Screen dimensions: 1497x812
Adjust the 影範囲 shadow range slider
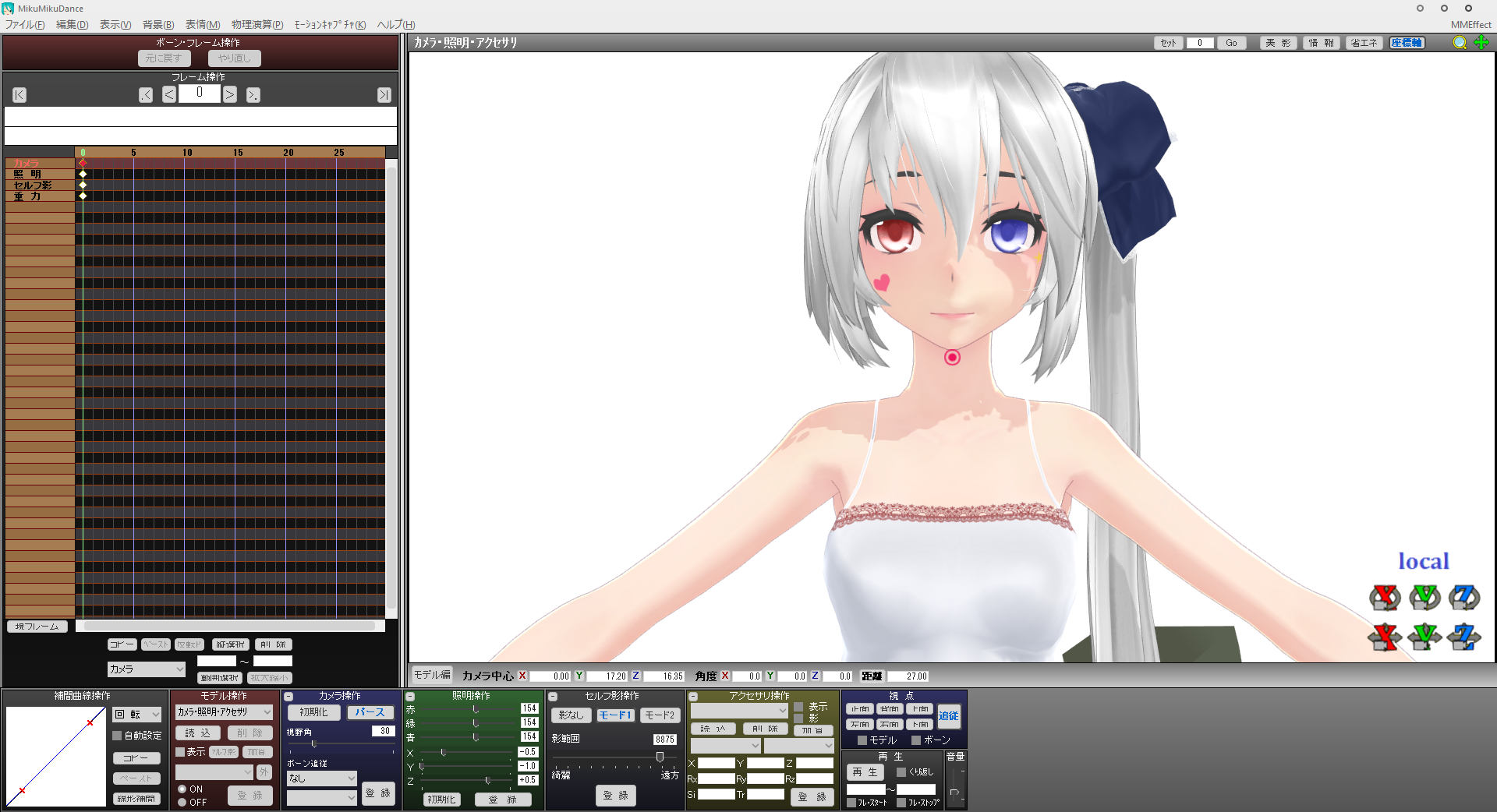click(x=615, y=757)
